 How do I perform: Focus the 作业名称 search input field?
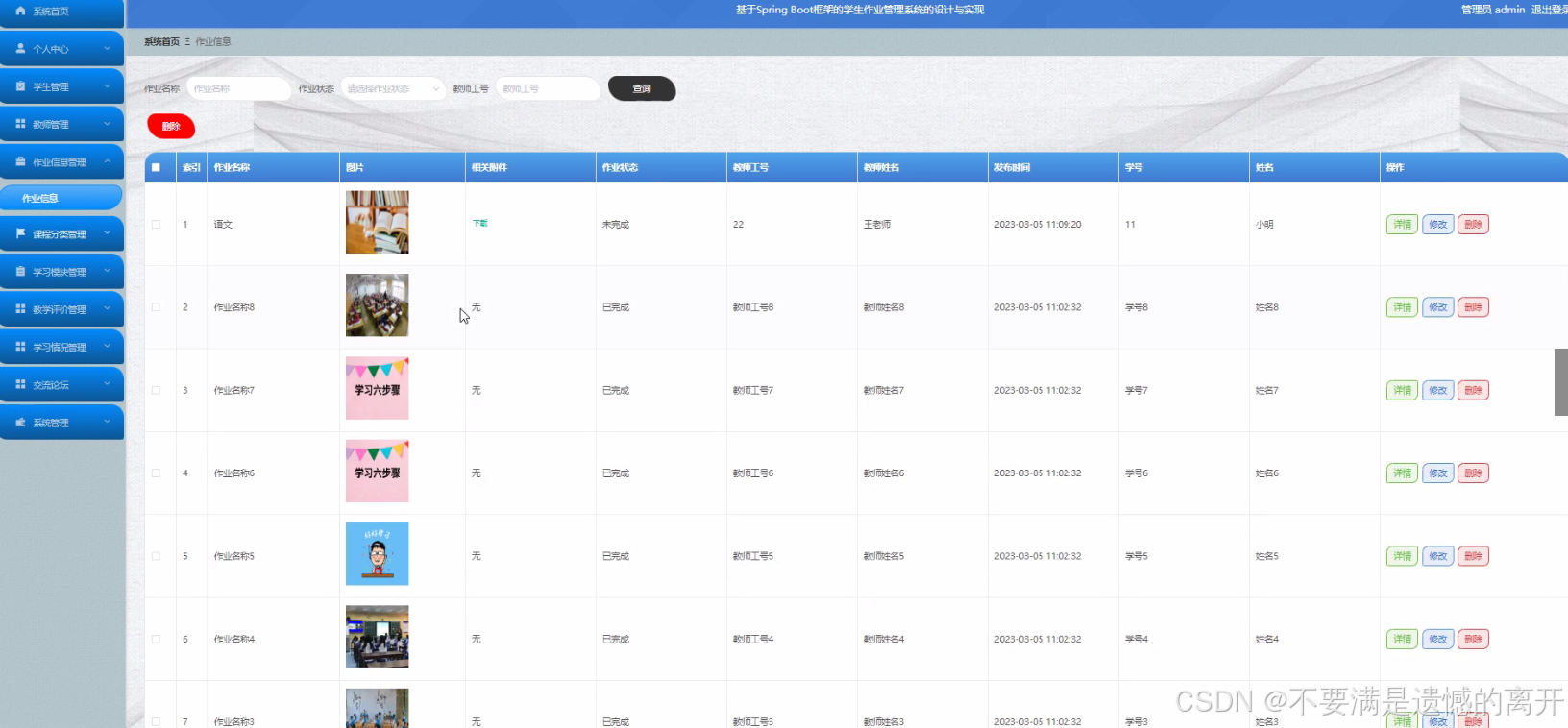point(238,88)
